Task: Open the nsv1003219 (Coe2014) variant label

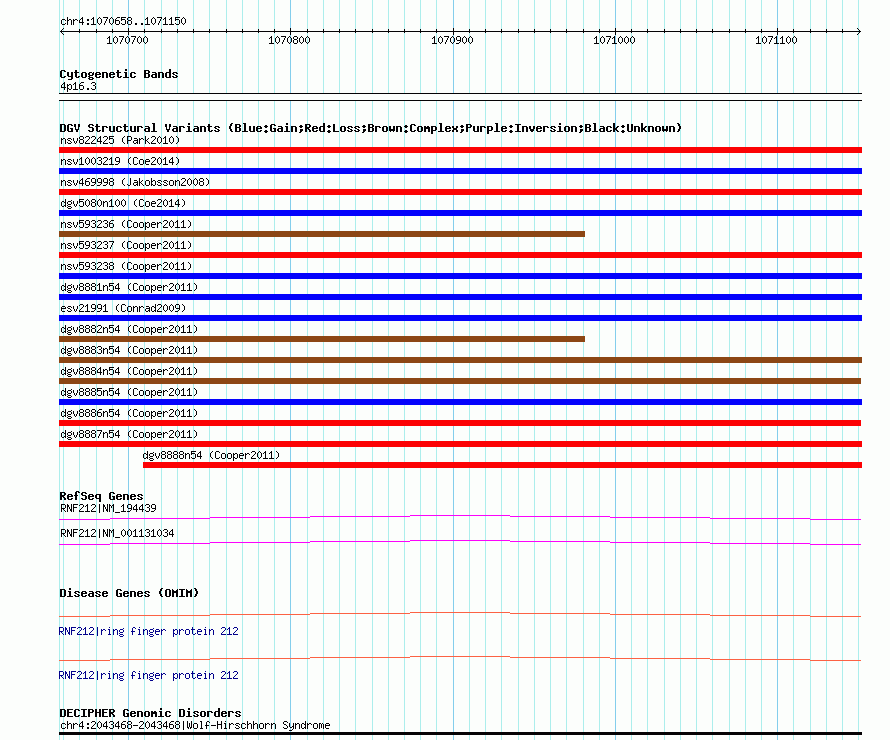Action: [x=120, y=161]
